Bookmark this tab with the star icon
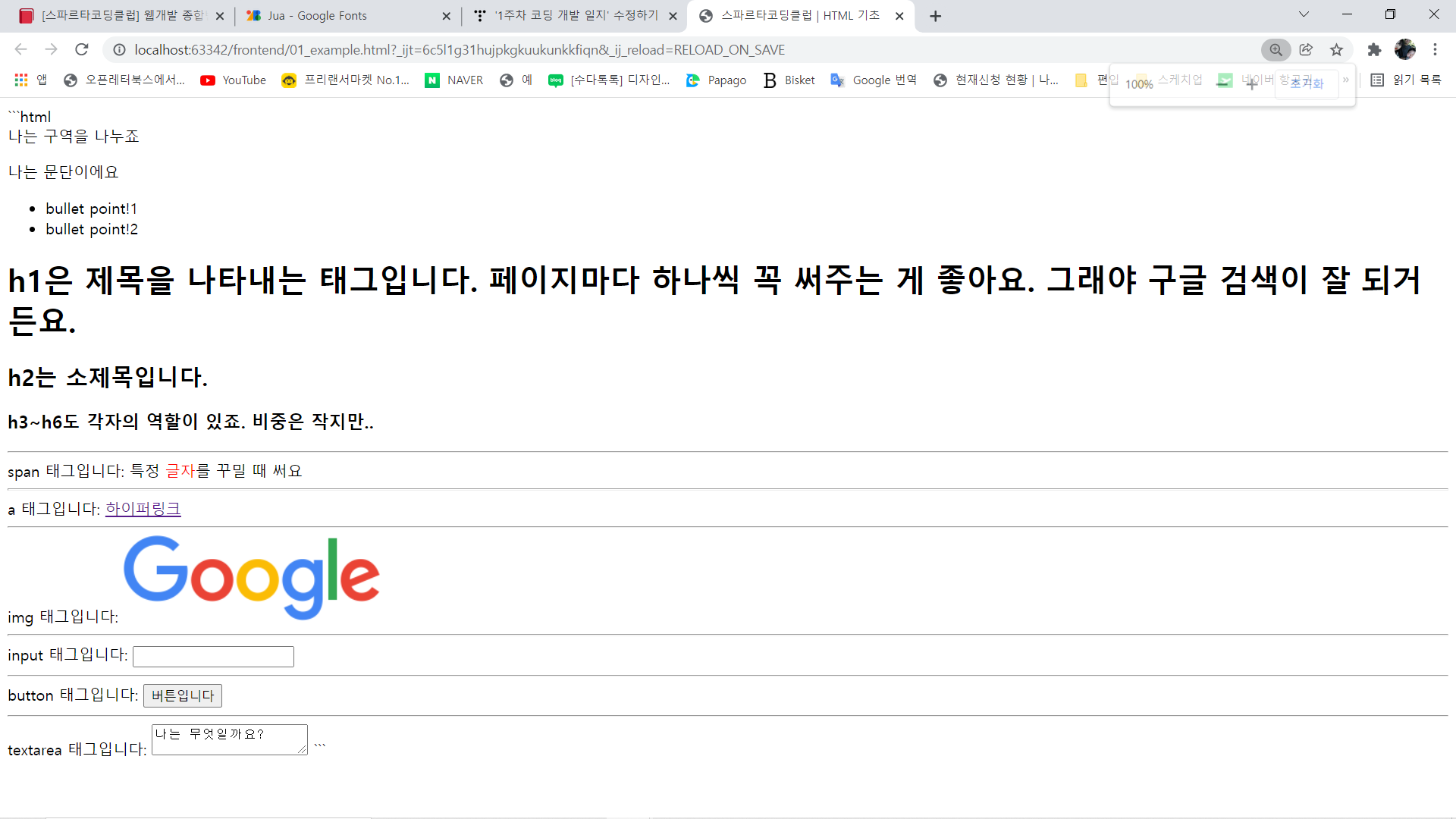This screenshot has width=1456, height=819. pos(1336,49)
